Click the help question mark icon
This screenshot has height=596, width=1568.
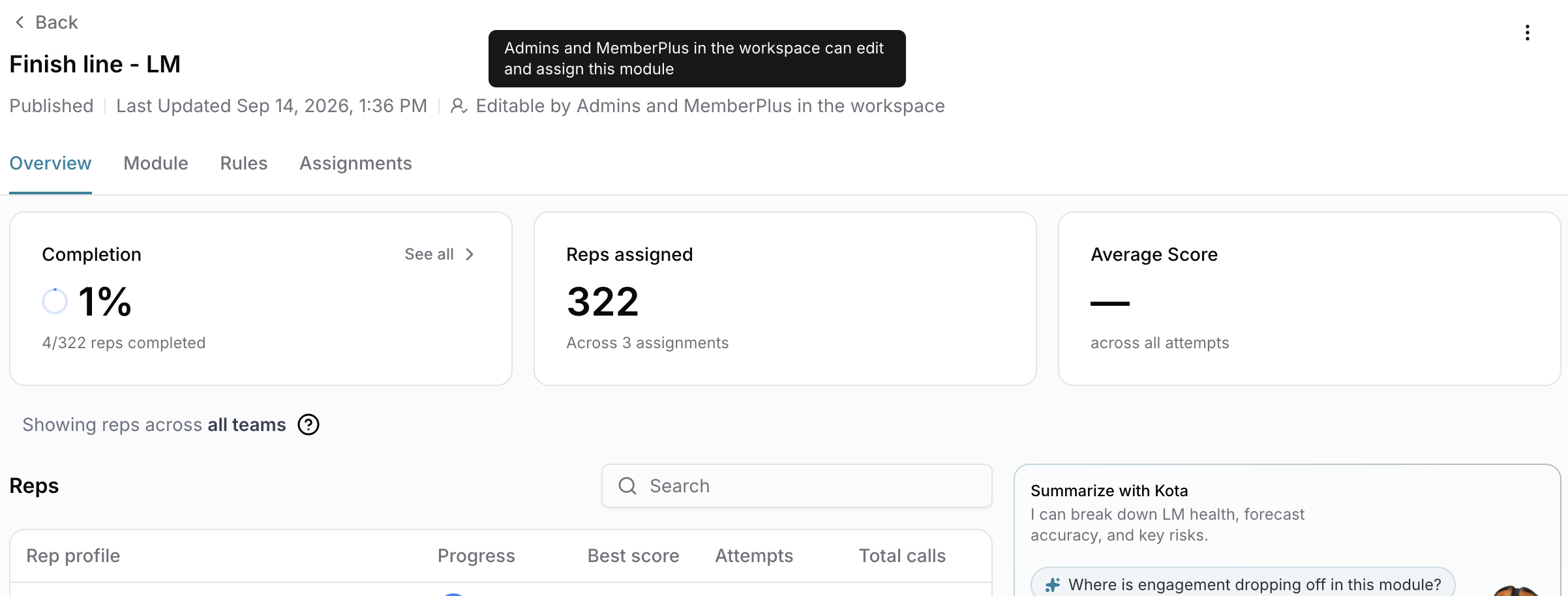click(x=309, y=425)
